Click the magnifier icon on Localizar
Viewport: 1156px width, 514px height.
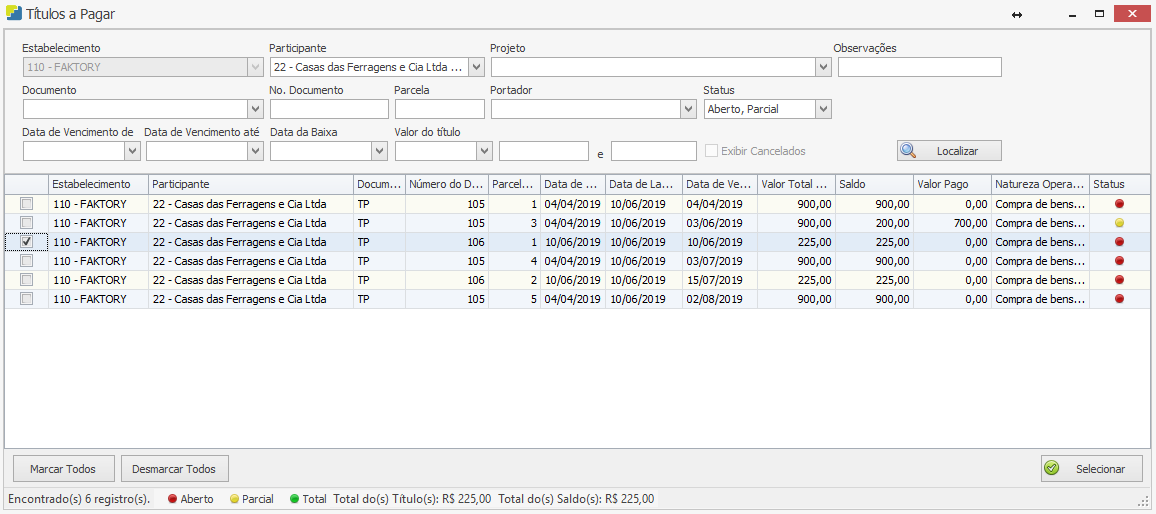click(x=908, y=151)
